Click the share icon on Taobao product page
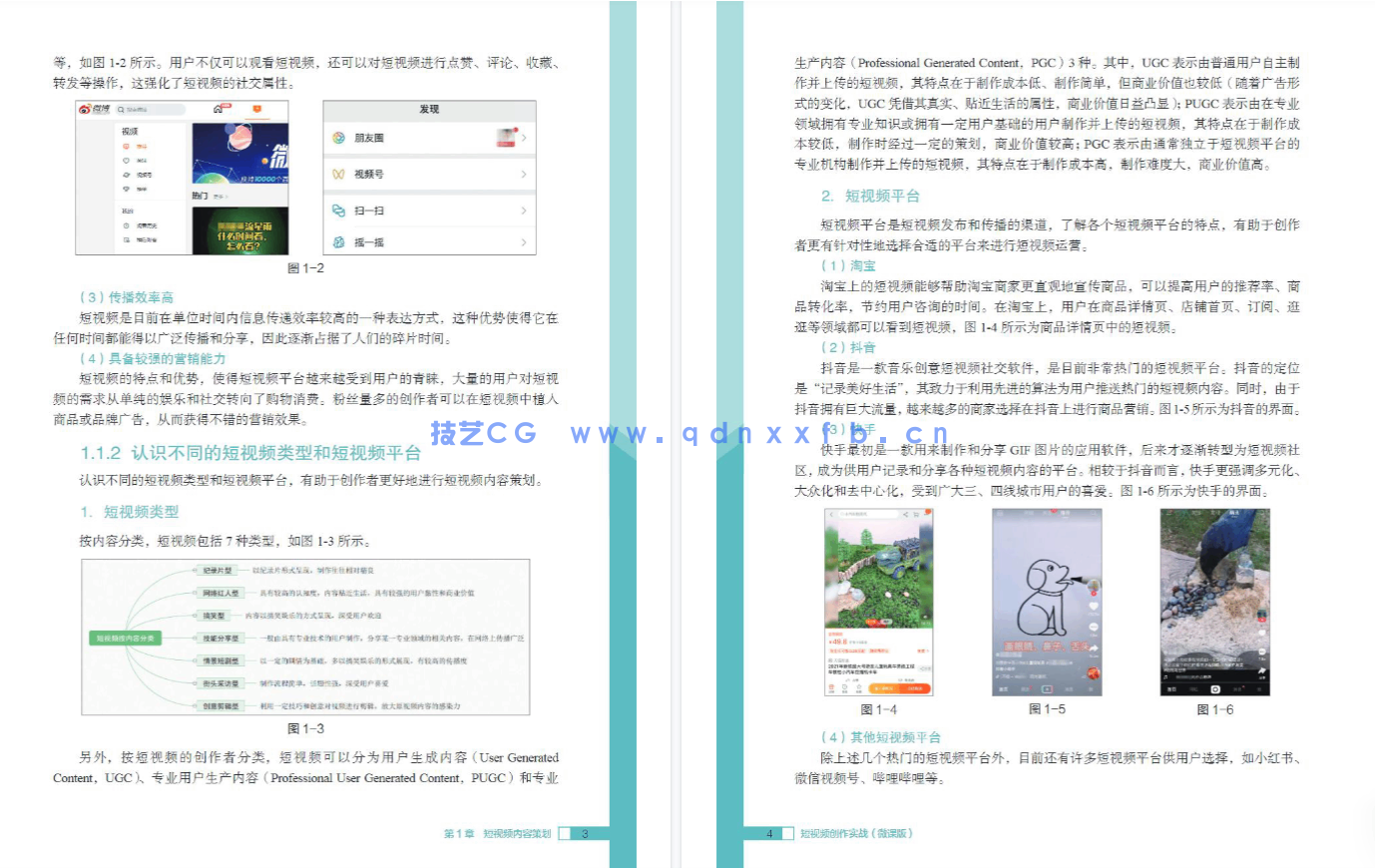1375x868 pixels. point(904,514)
